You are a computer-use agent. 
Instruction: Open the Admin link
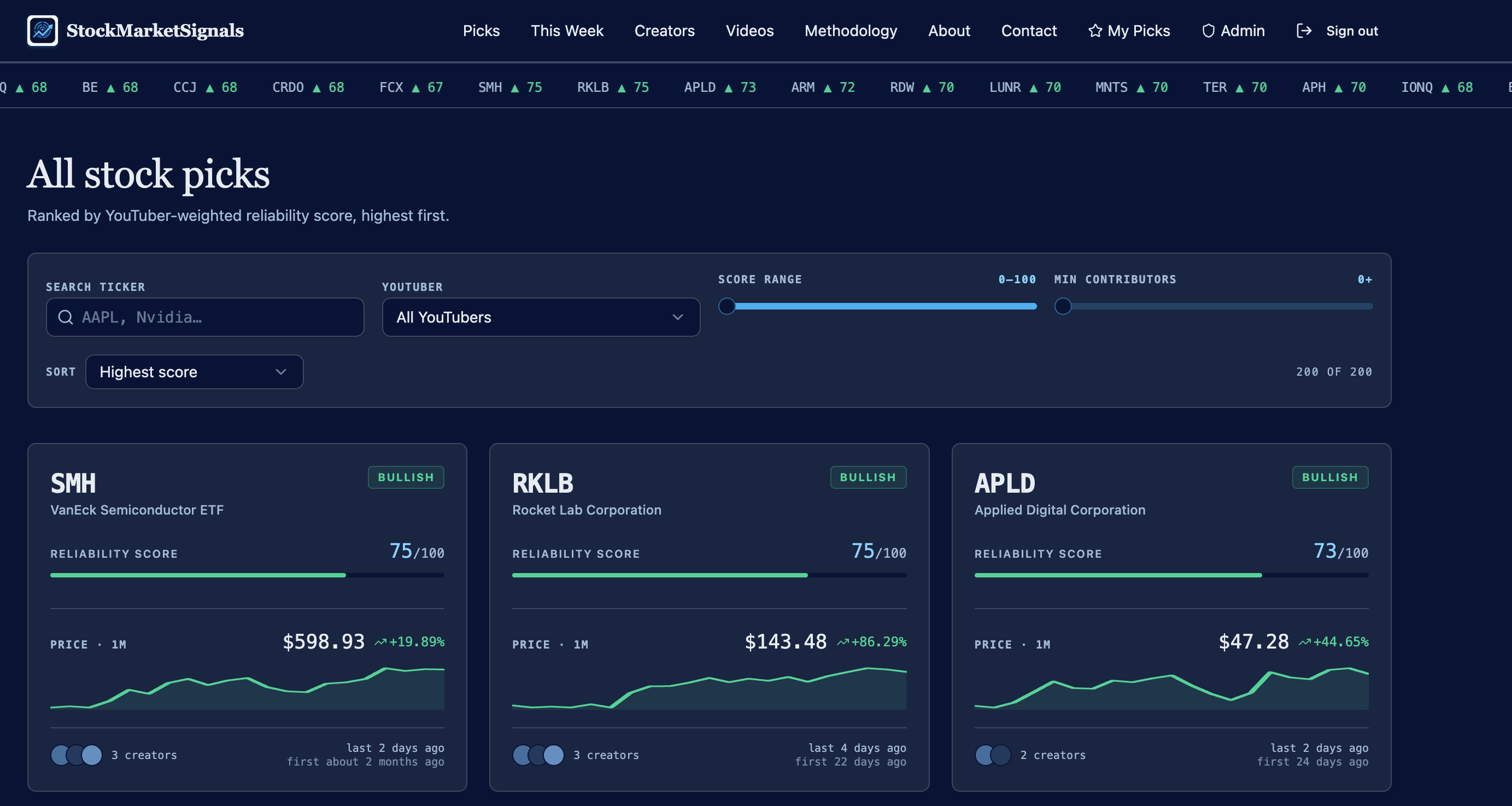coord(1233,31)
